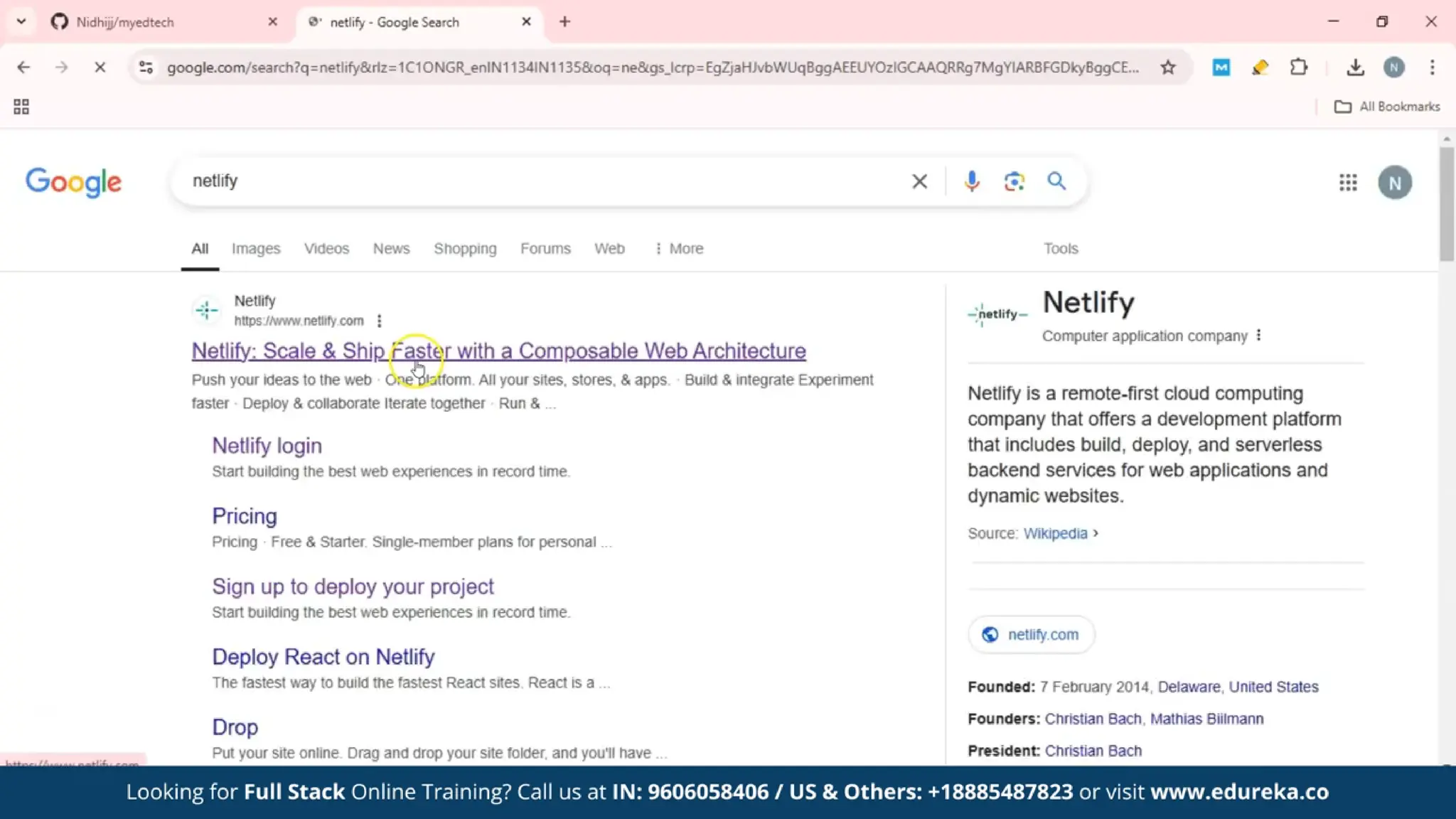1456x819 pixels.
Task: Click the magnifier search button
Action: point(1056,181)
